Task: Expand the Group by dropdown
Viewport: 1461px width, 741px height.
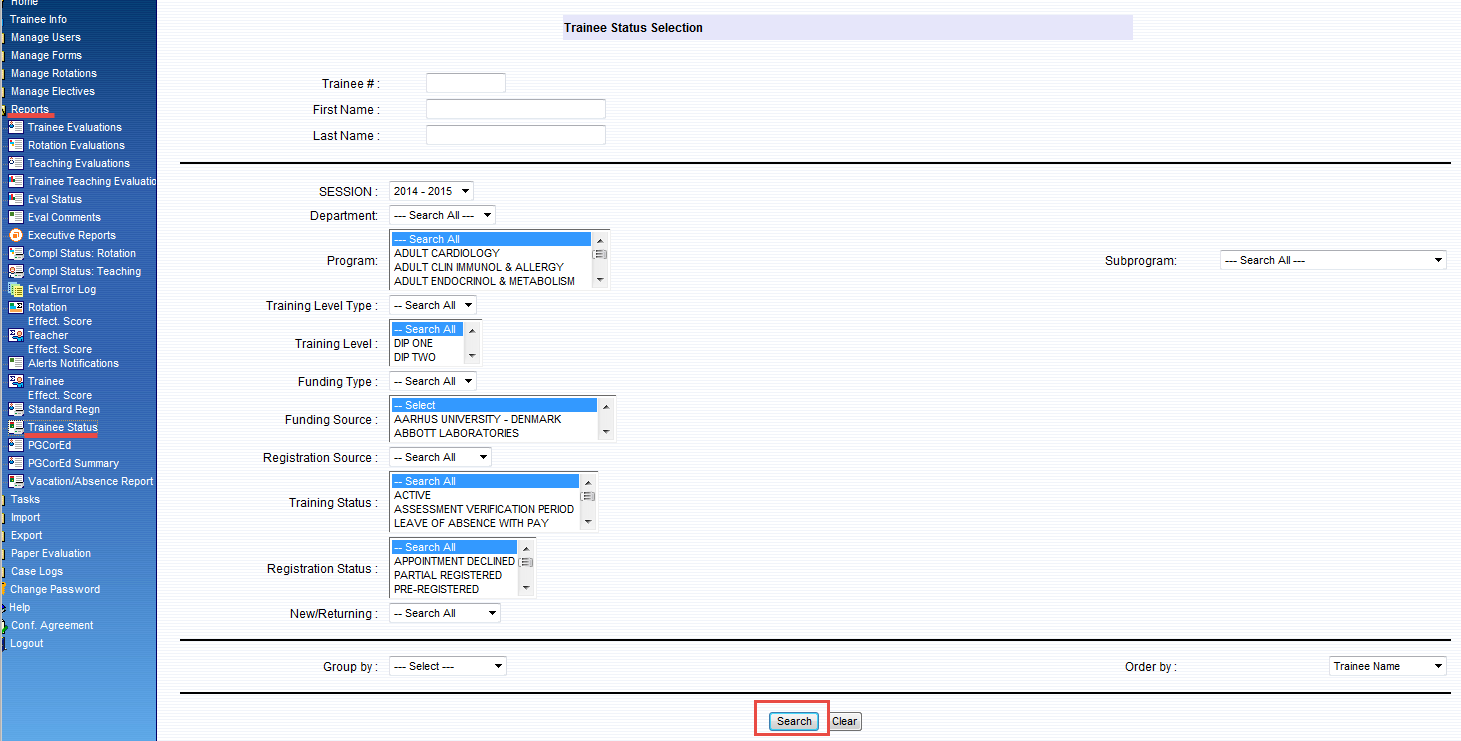Action: [x=447, y=666]
